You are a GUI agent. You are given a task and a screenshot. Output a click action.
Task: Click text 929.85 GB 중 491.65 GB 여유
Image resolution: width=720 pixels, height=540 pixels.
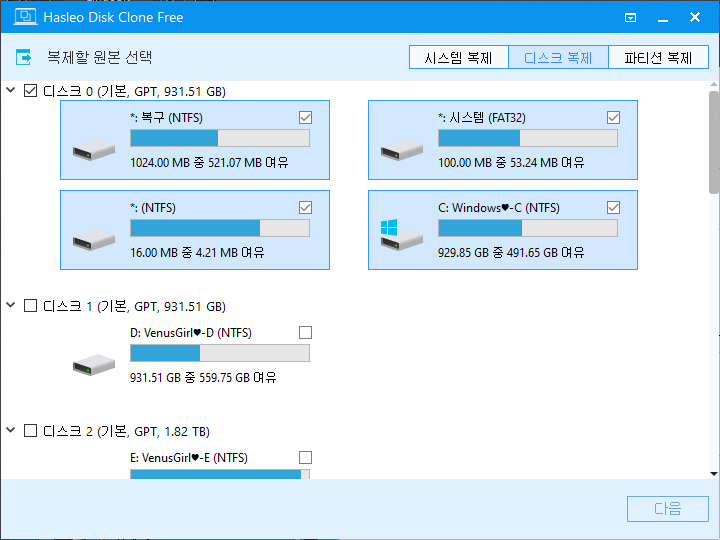tap(511, 253)
